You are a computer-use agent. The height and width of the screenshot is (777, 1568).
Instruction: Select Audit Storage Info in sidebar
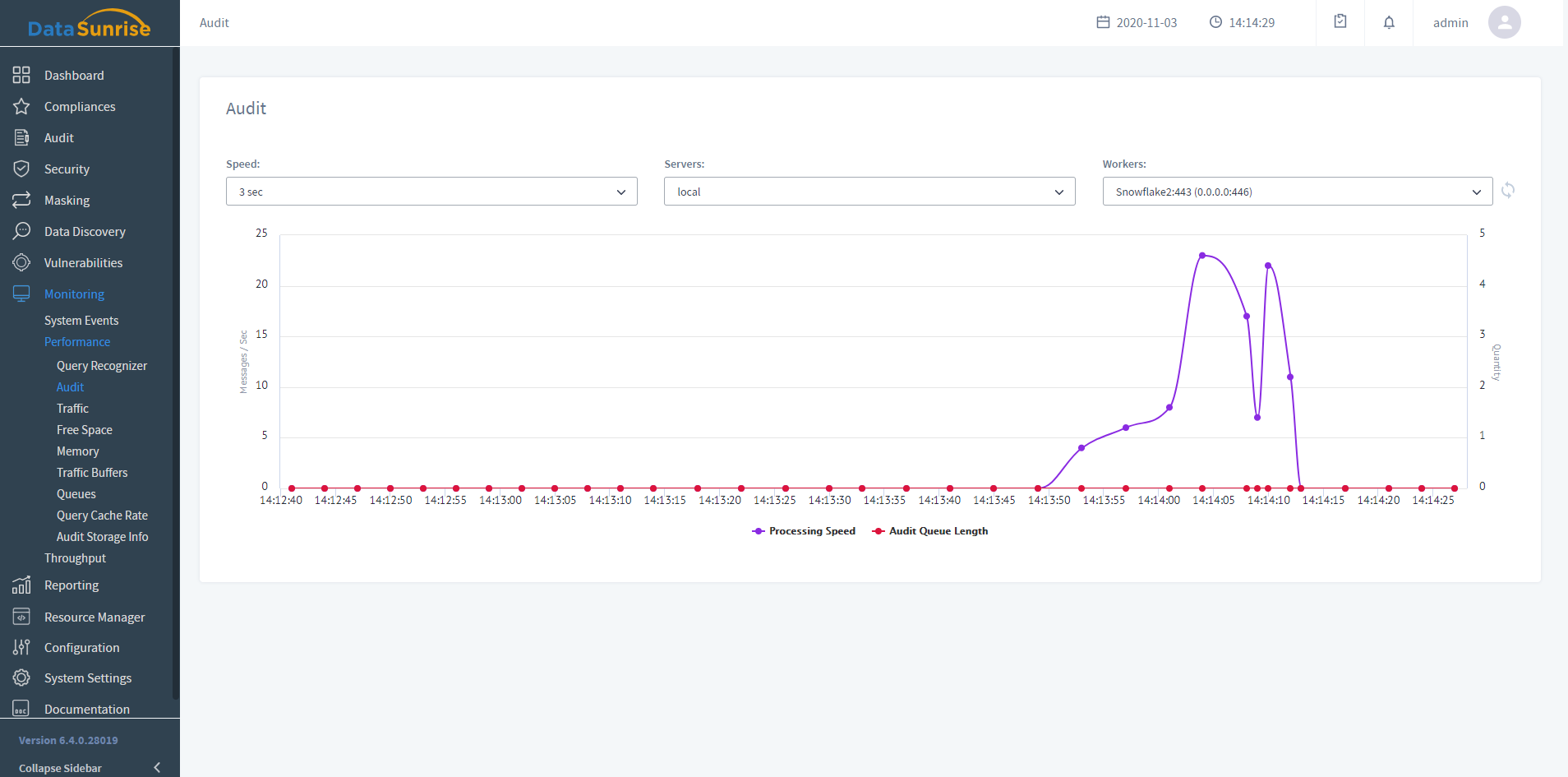tap(103, 537)
